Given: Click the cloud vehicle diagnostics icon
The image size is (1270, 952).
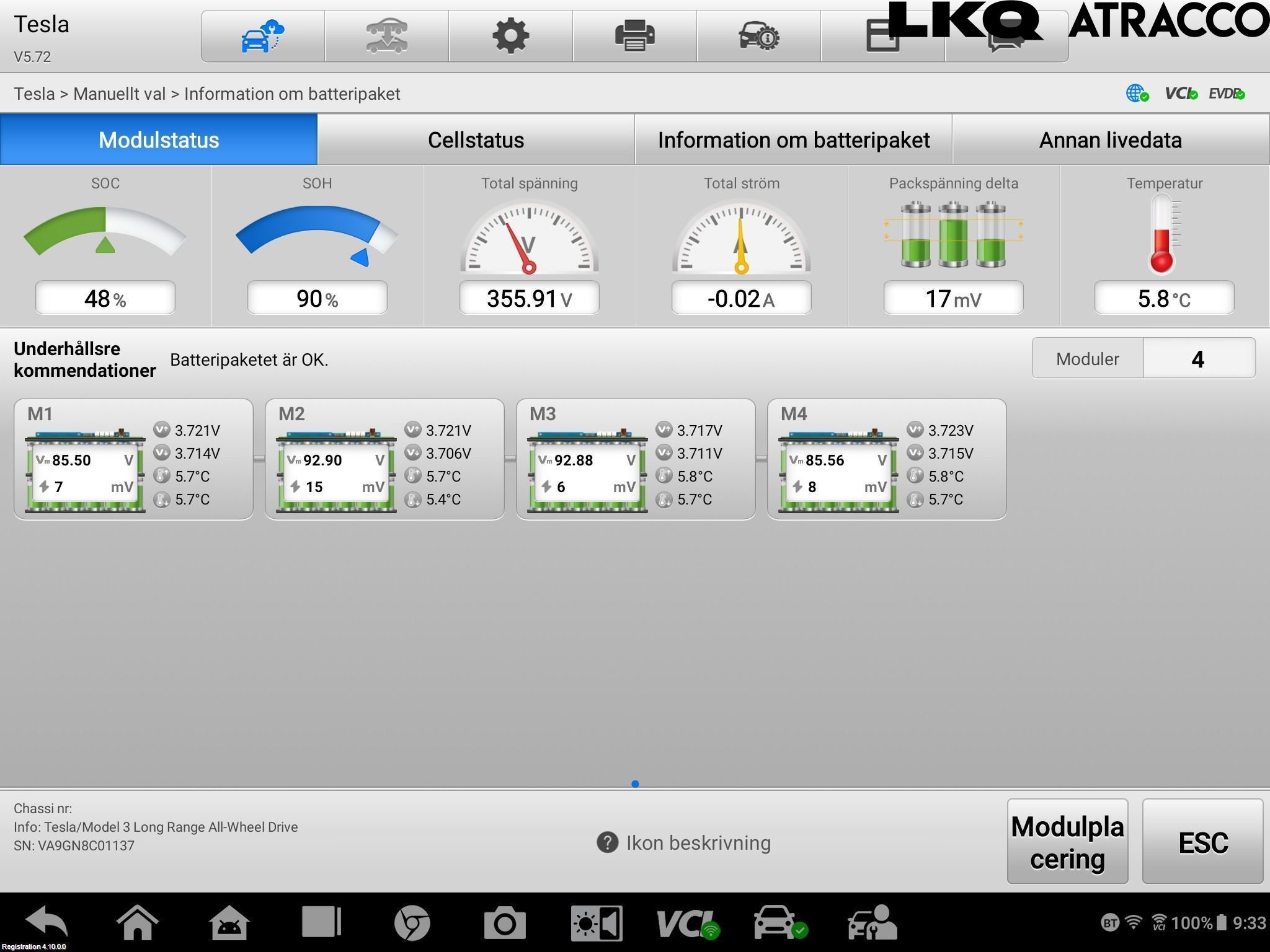Looking at the screenshot, I should coord(262,36).
